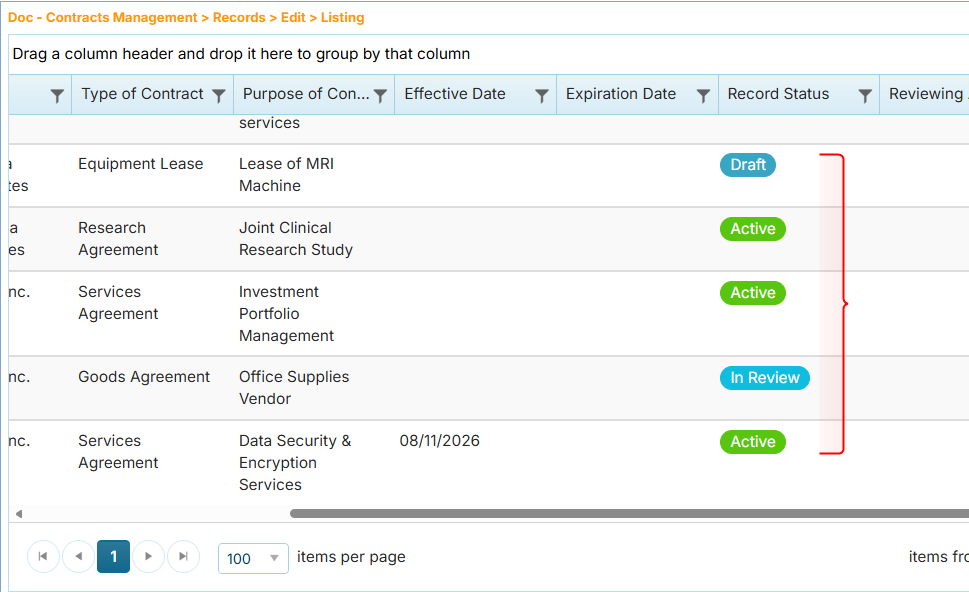Open the Record Status column filter
The image size is (969, 592).
click(865, 95)
